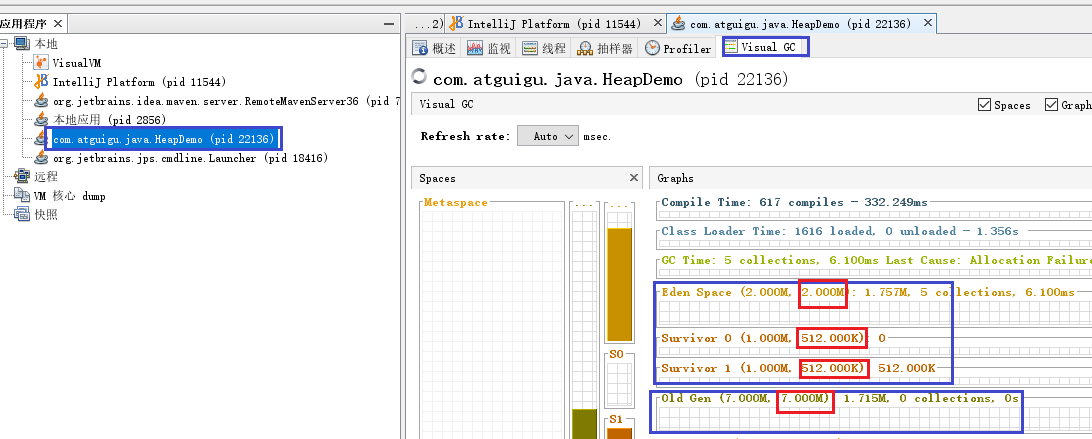Viewport: 1092px width, 439px height.
Task: Open the IntelliJ Platform (pid 11544) tab
Action: tap(554, 24)
